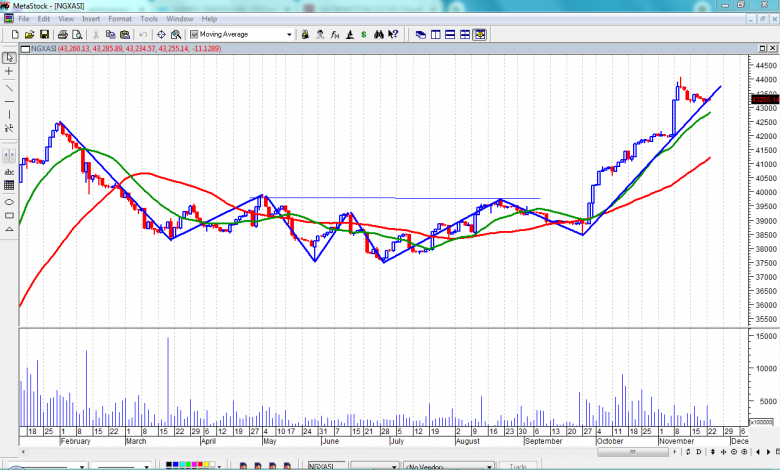This screenshot has height=470, width=780.
Task: Go to previous security black left arrow
Action: click(x=758, y=452)
